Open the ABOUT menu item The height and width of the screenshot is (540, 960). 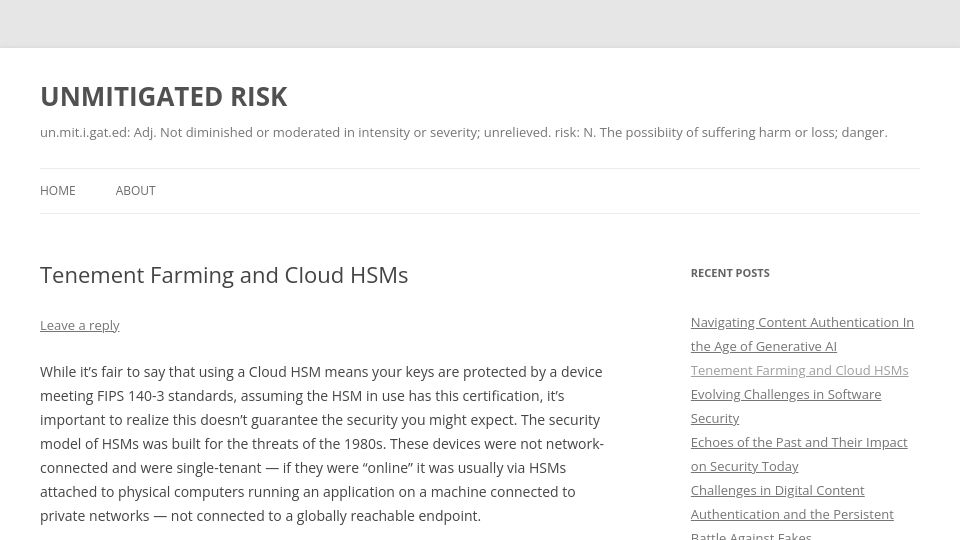pyautogui.click(x=135, y=190)
